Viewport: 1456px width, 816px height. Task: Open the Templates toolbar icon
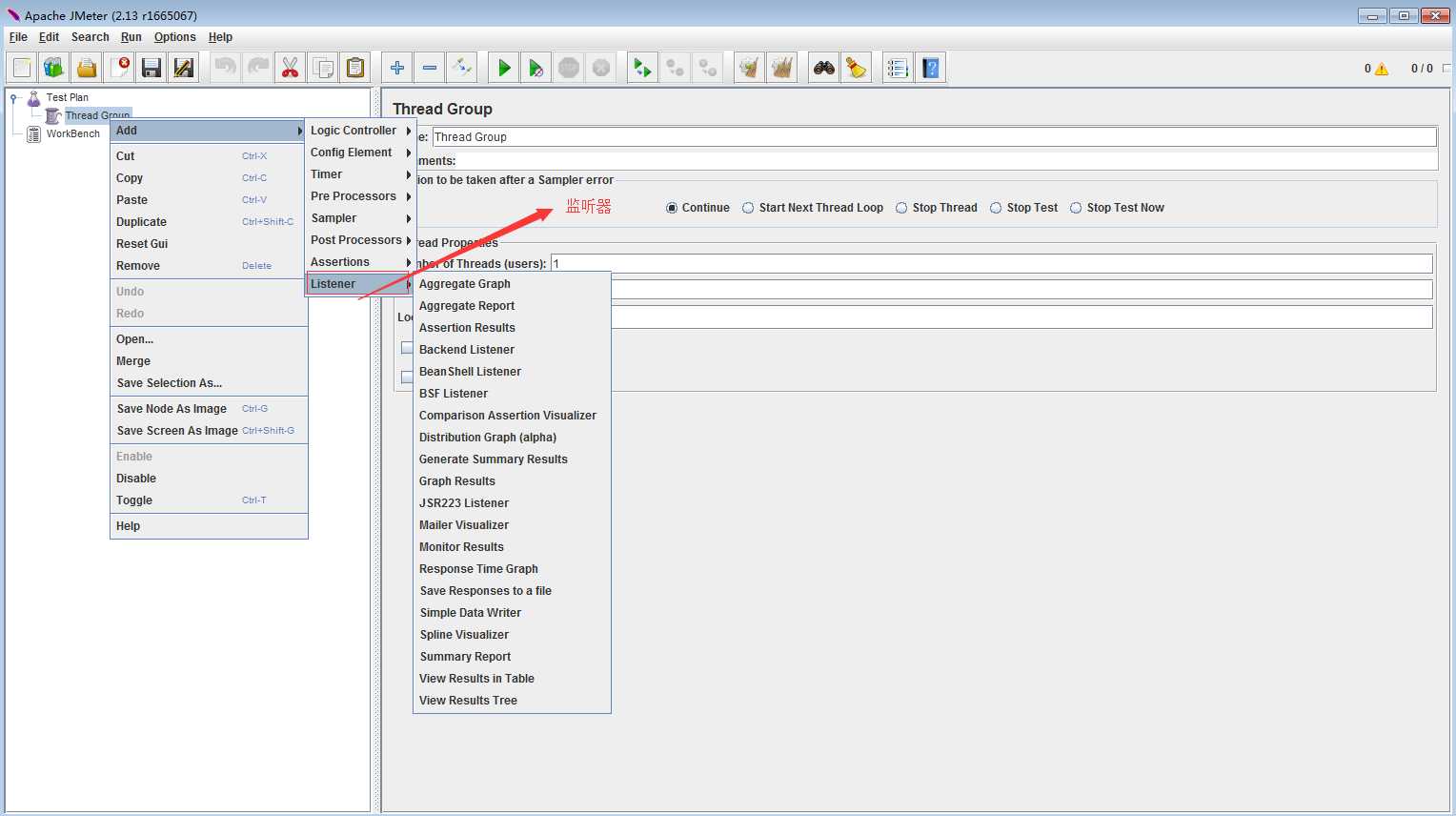click(54, 68)
